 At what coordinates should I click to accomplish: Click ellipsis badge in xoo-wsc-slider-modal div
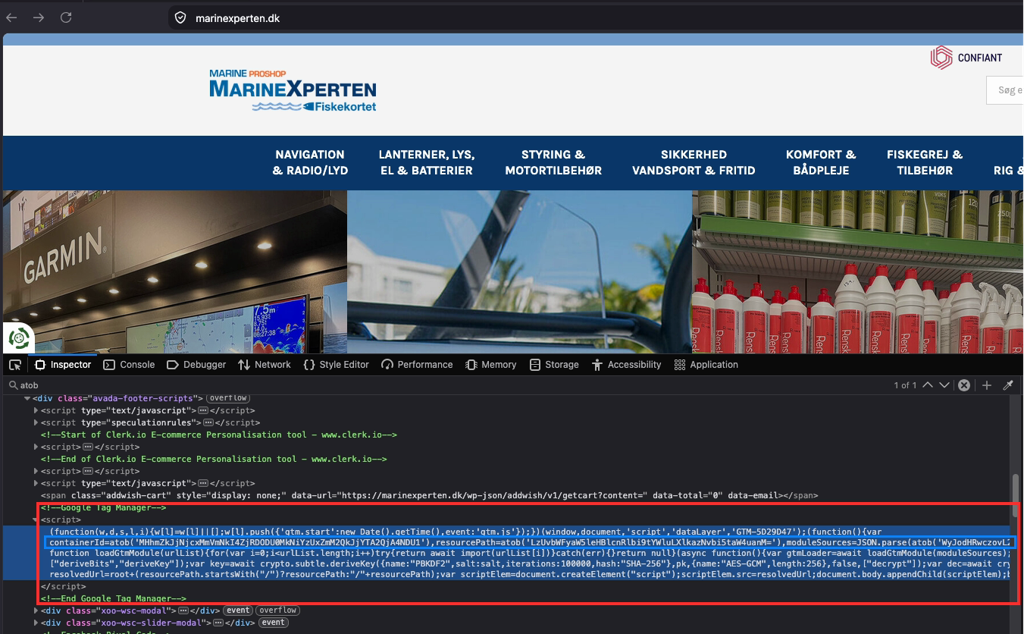pos(218,622)
